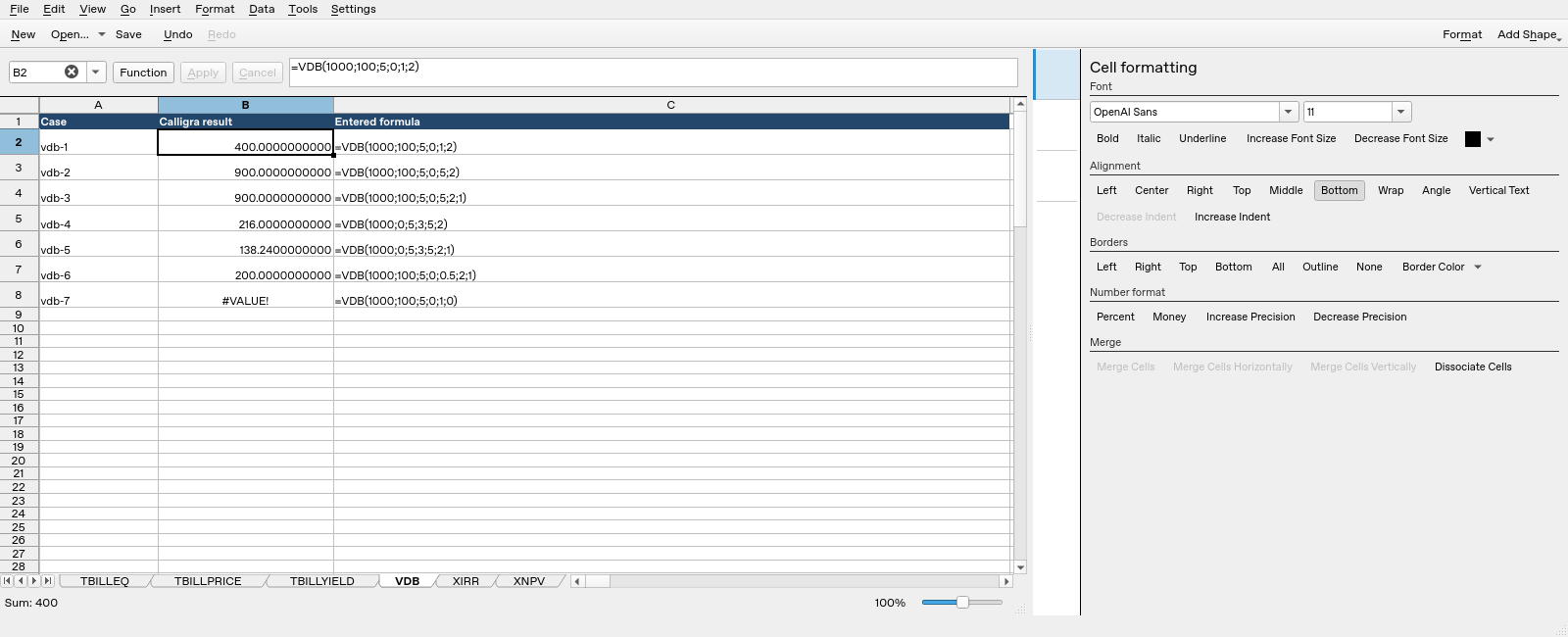Click the black font color swatch
The image size is (1568, 637).
point(1472,139)
